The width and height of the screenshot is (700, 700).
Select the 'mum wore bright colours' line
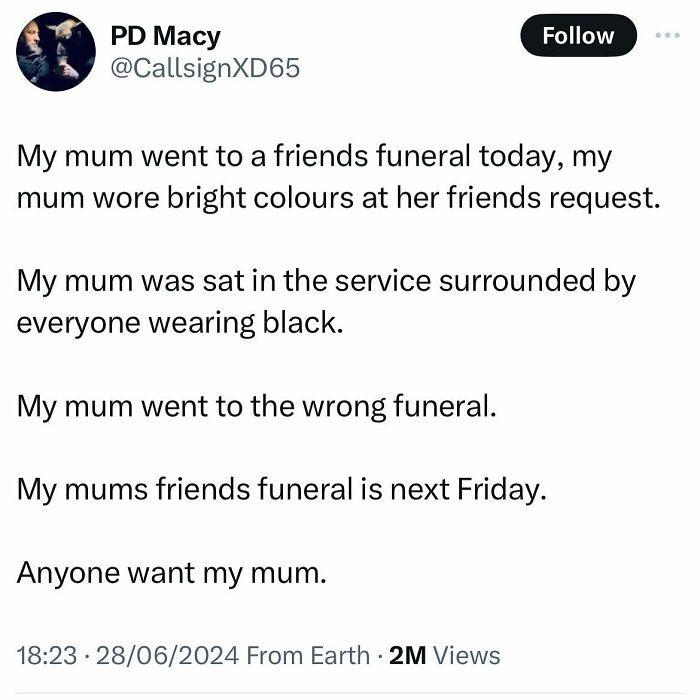pos(338,196)
